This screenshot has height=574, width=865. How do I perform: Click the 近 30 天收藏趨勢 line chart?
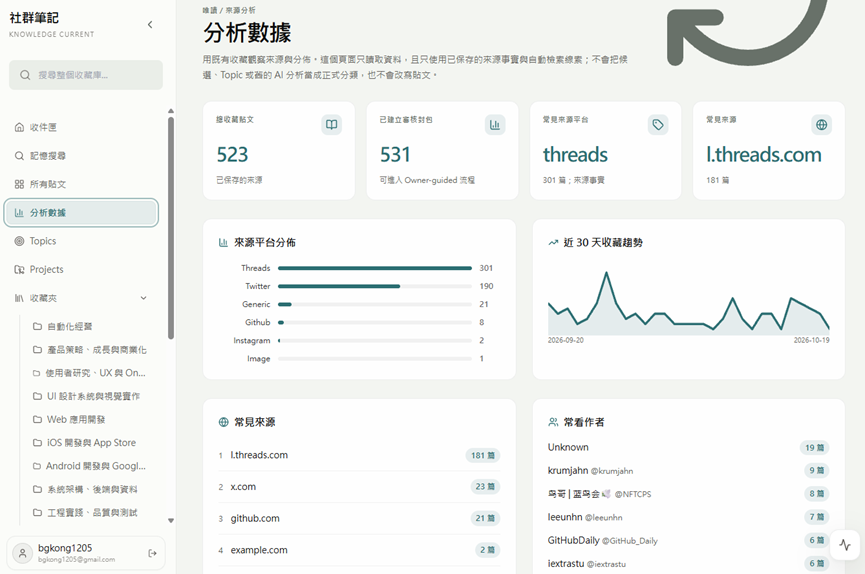pyautogui.click(x=688, y=304)
